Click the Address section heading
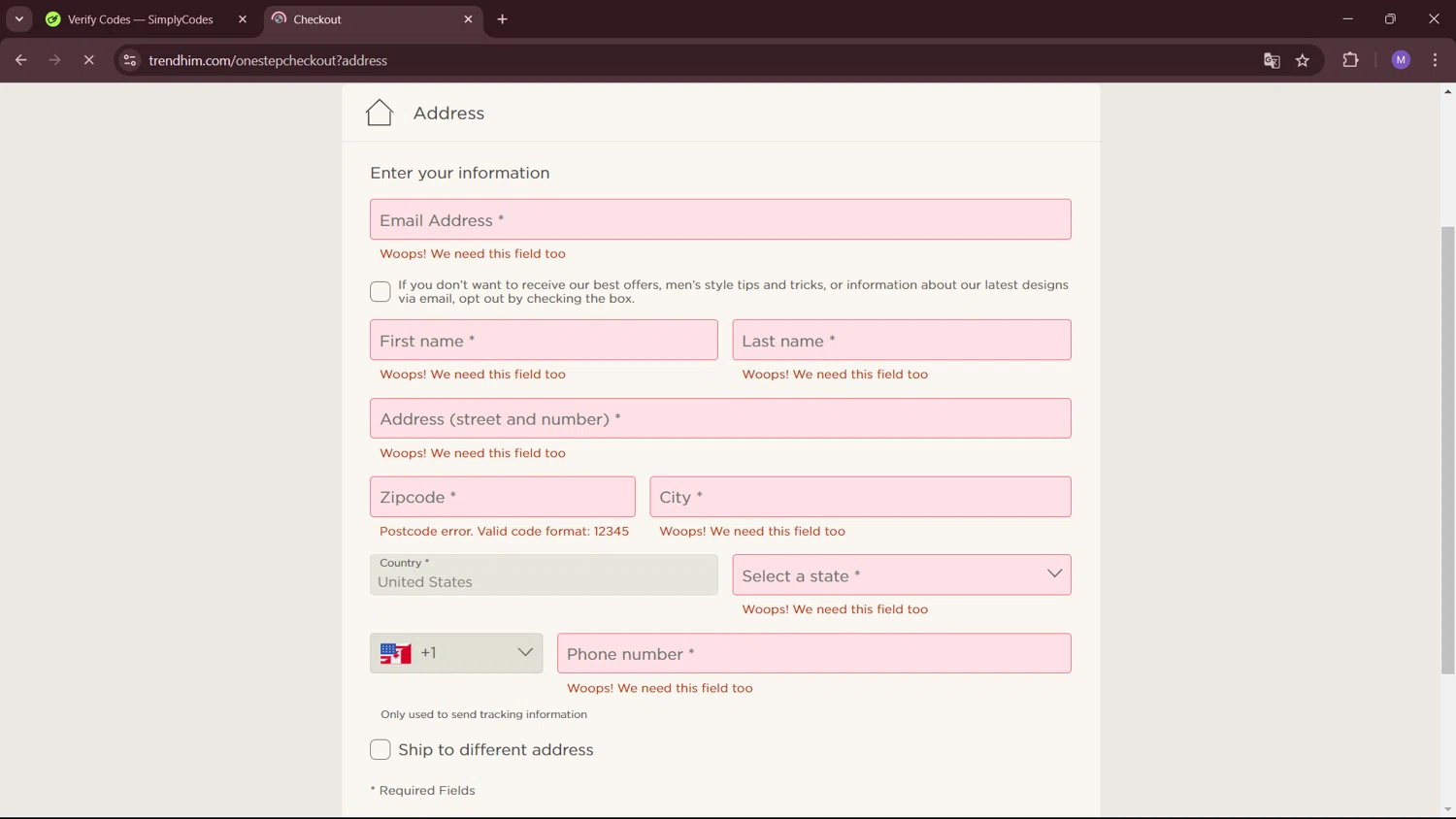 448,113
